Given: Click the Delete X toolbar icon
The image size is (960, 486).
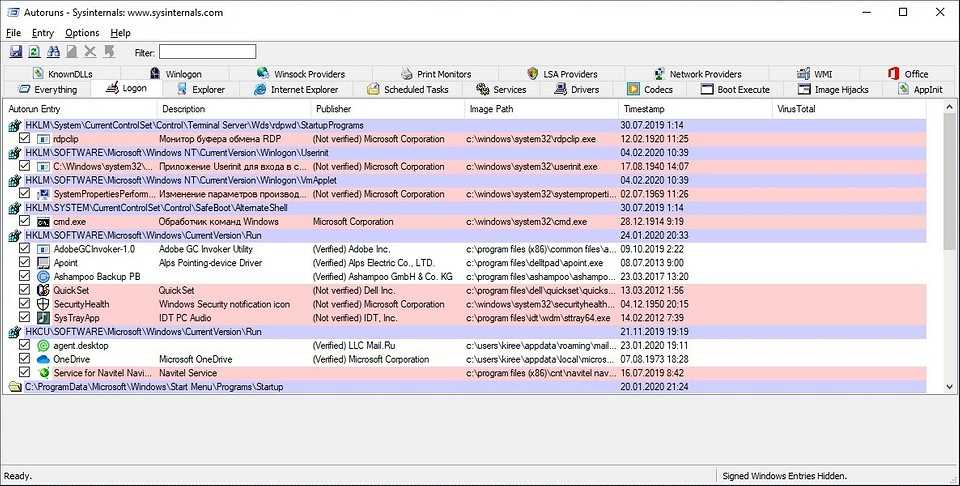Looking at the screenshot, I should pyautogui.click(x=90, y=52).
